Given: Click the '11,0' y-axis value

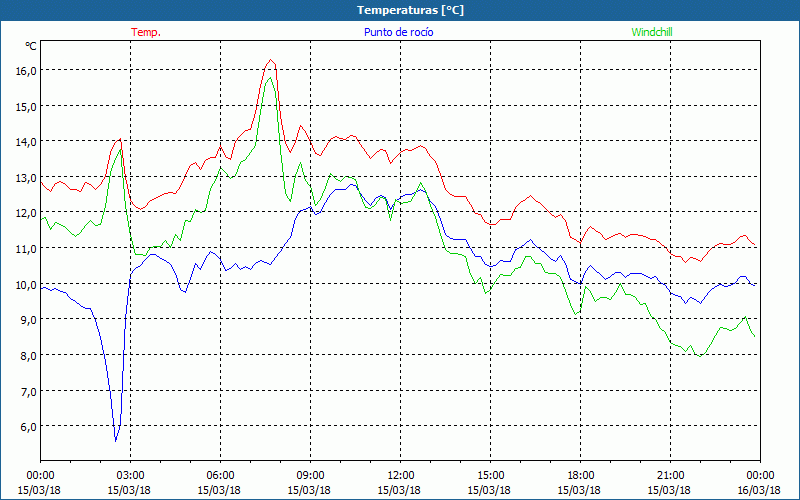Looking at the screenshot, I should coord(26,248).
